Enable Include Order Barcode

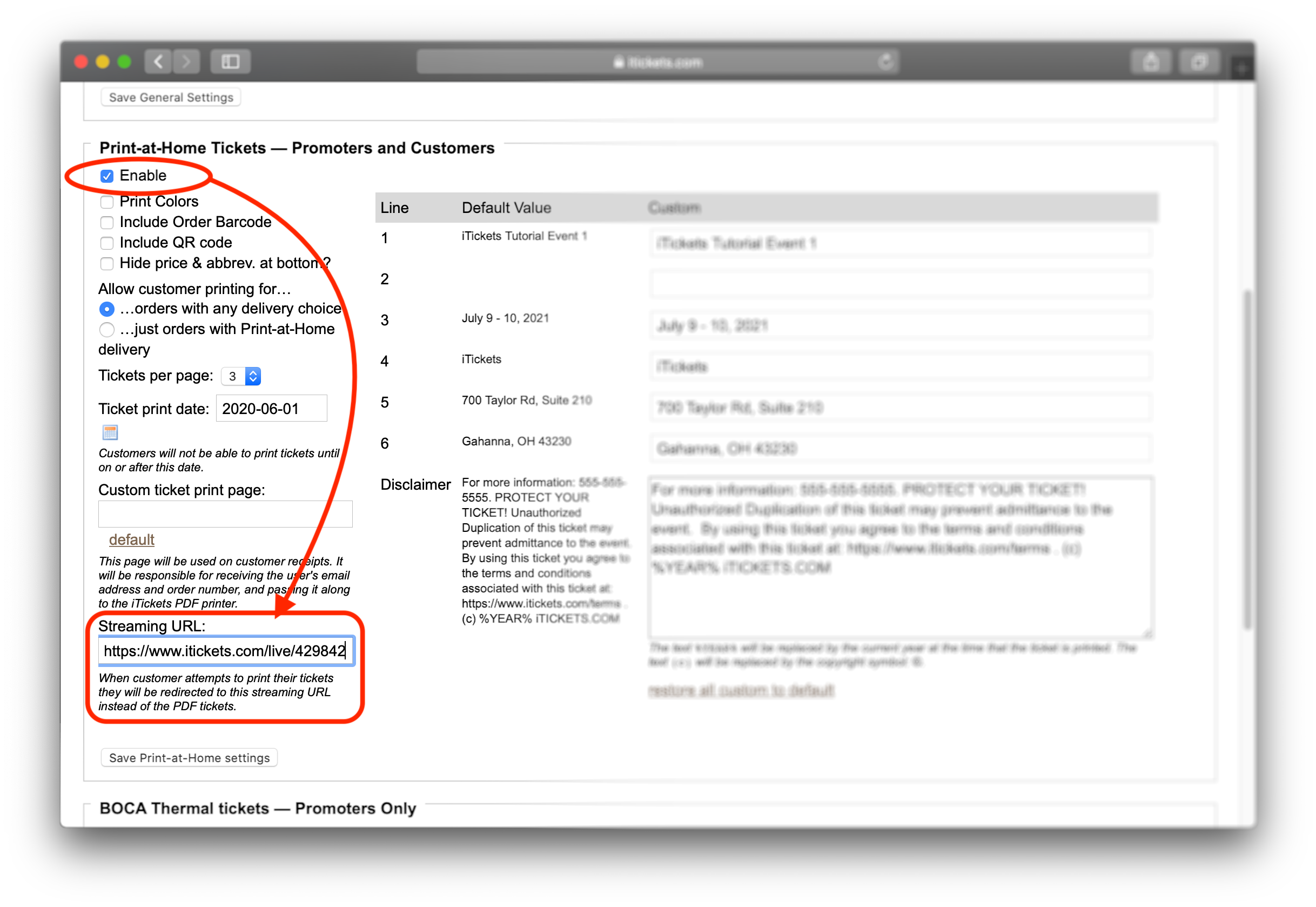pos(107,223)
